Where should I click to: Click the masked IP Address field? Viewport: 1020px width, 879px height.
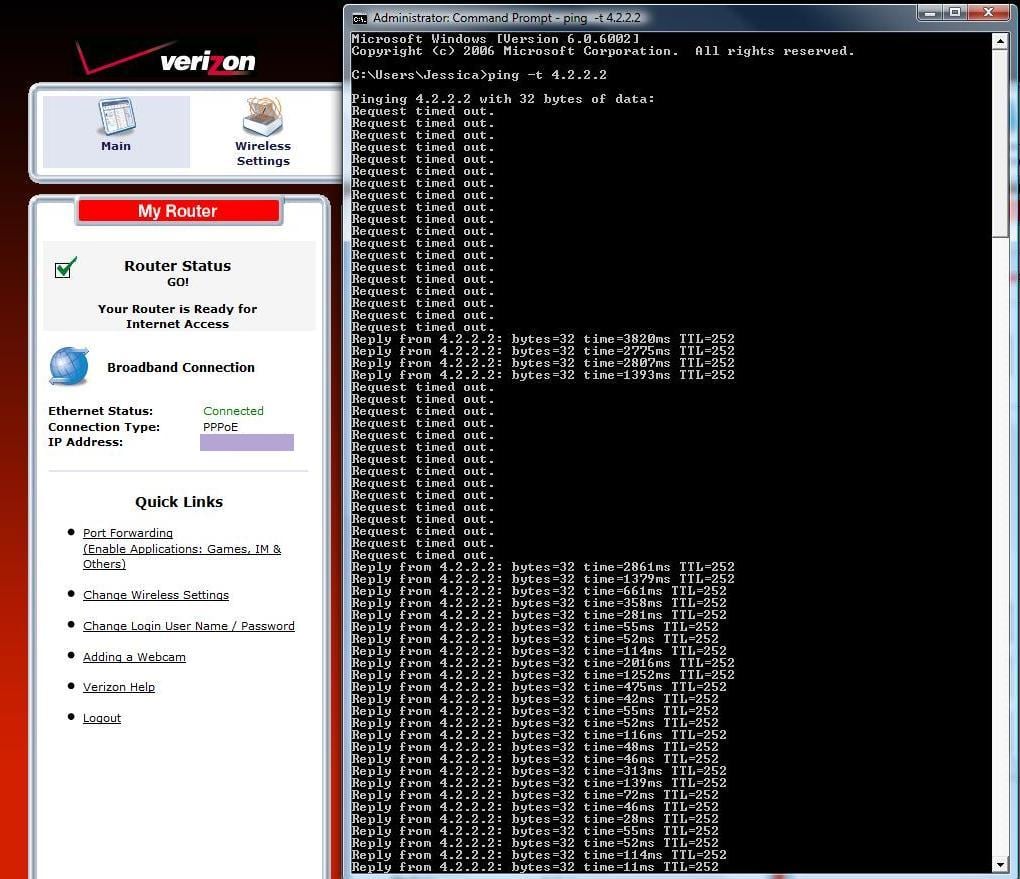[247, 442]
